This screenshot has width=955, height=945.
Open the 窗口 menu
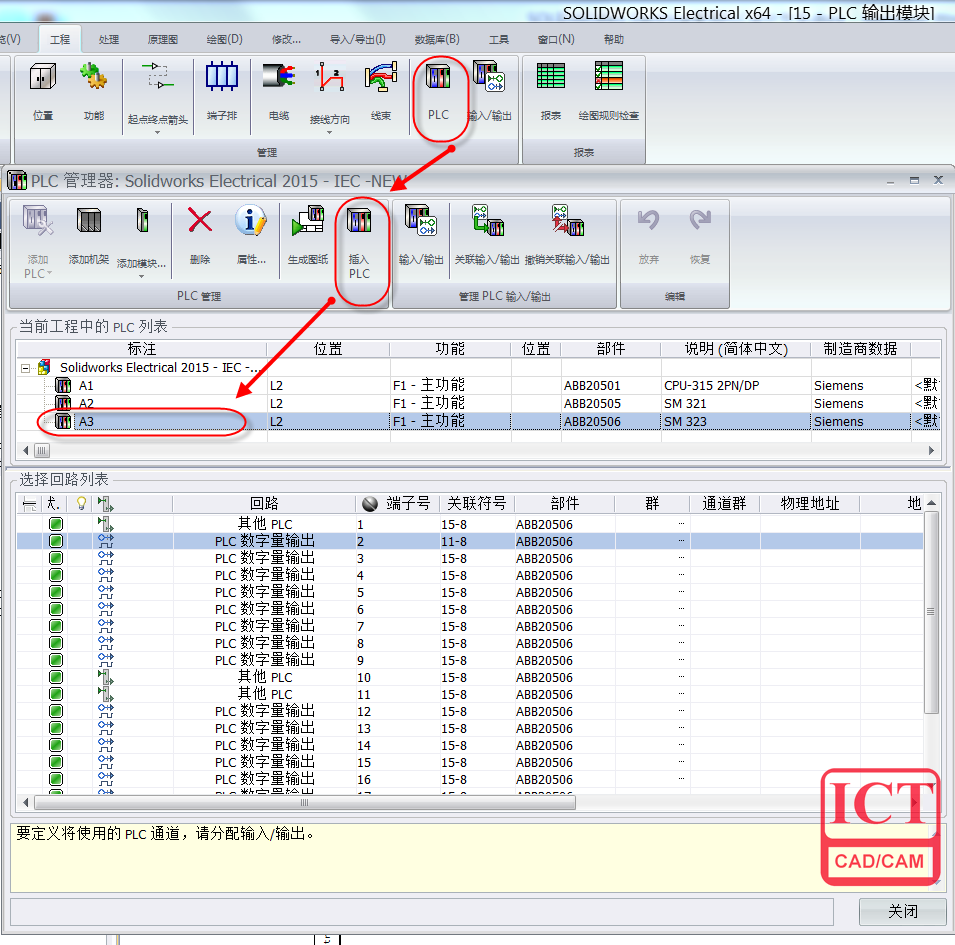[558, 39]
